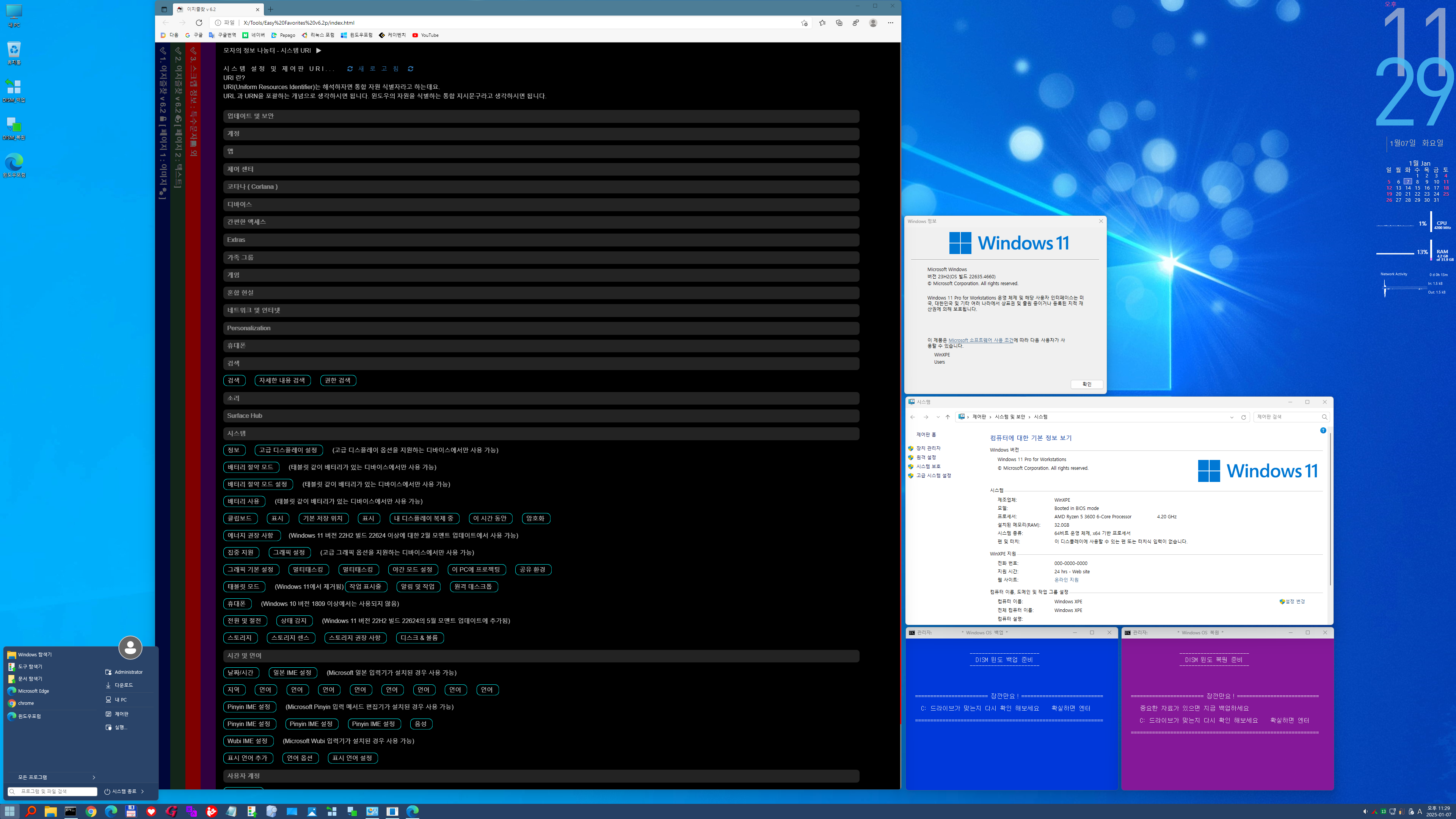
Task: Click the 새로고침 refresh link on page
Action: click(379, 68)
